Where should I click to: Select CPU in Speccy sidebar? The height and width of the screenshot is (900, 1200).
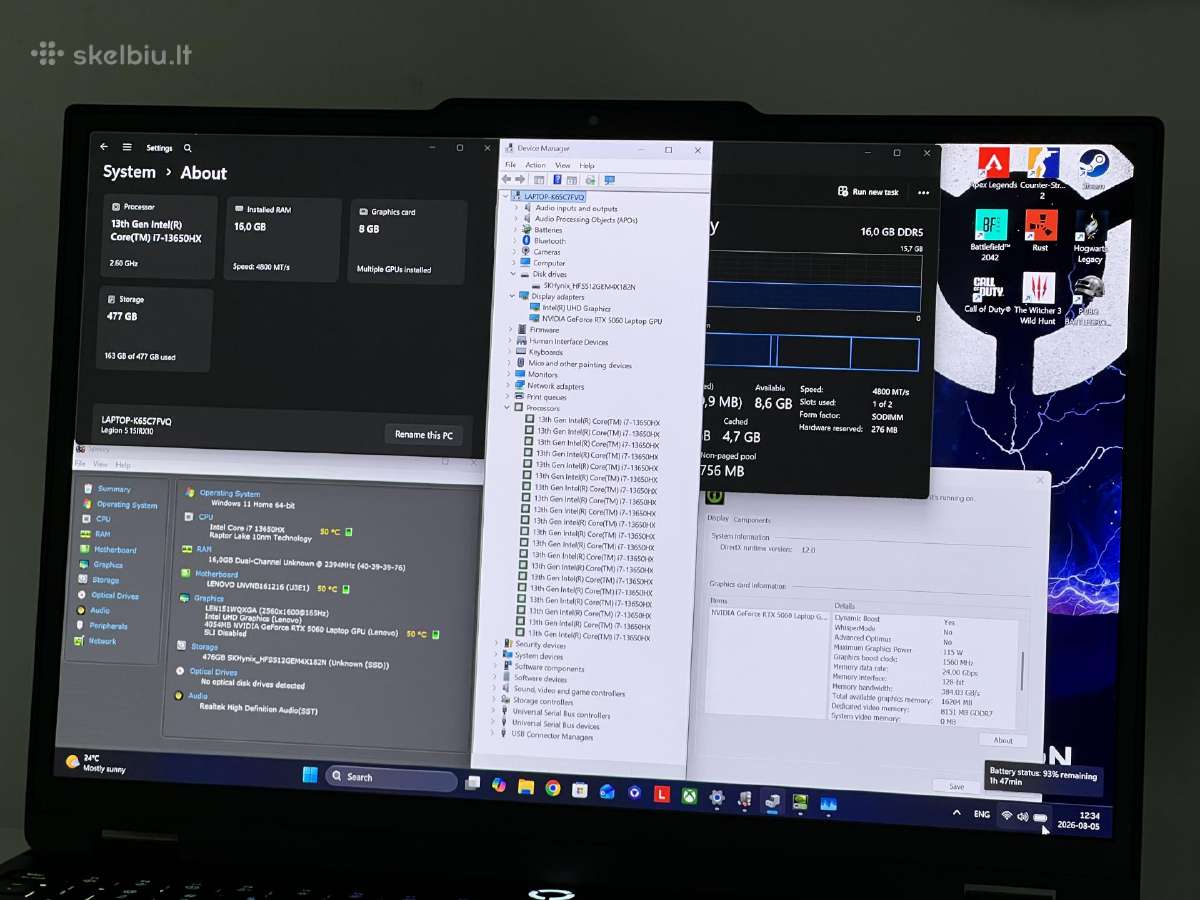[x=97, y=519]
